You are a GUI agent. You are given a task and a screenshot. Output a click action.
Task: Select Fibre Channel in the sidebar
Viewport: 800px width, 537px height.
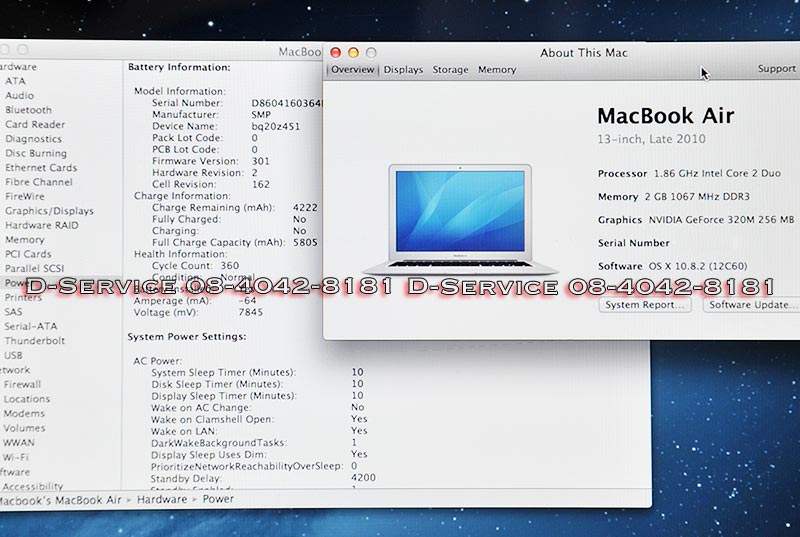point(39,182)
